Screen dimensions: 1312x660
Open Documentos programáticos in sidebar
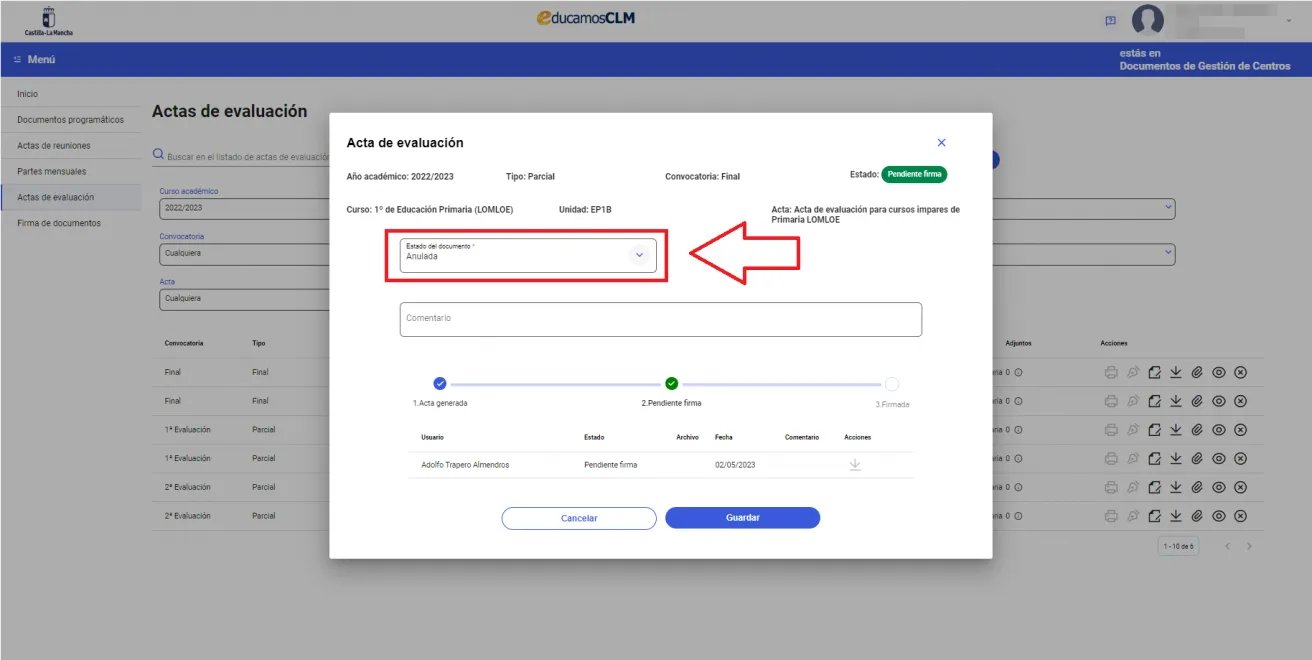coord(70,120)
